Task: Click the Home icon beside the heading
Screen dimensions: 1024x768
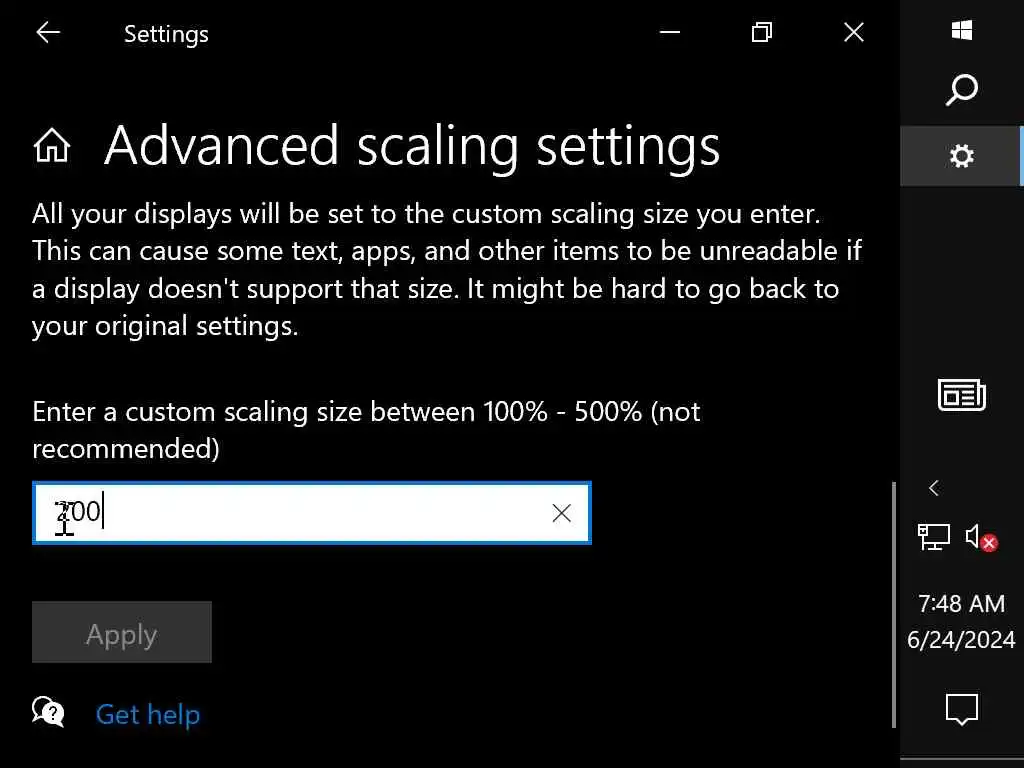Action: [x=52, y=146]
